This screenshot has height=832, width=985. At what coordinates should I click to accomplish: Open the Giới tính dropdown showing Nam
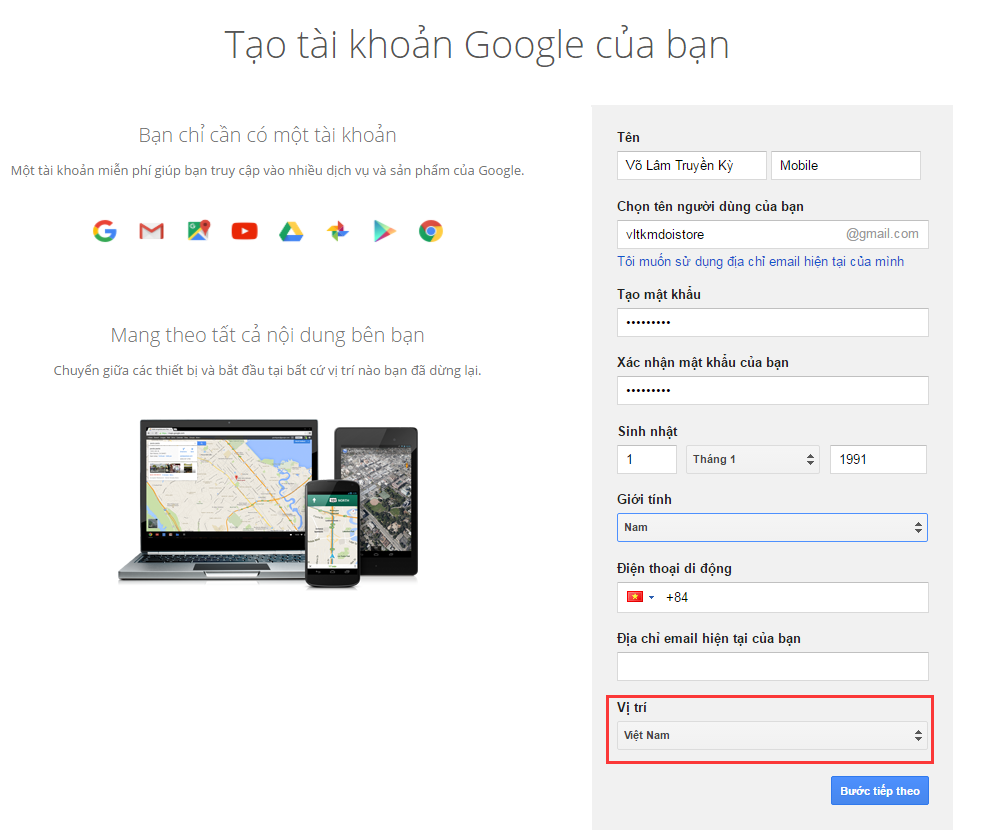tap(772, 528)
